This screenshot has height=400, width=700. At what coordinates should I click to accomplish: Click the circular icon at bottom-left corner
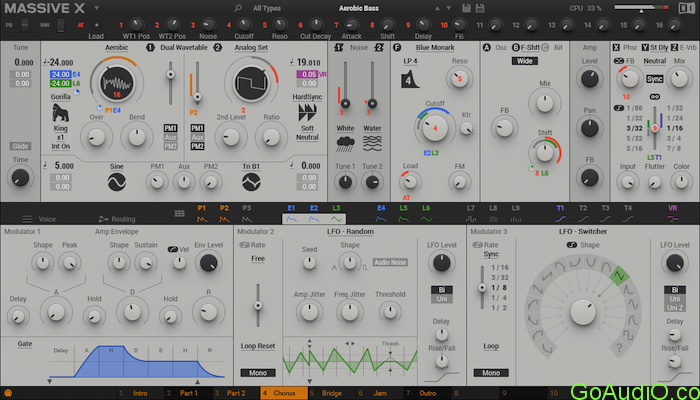tap(8, 394)
